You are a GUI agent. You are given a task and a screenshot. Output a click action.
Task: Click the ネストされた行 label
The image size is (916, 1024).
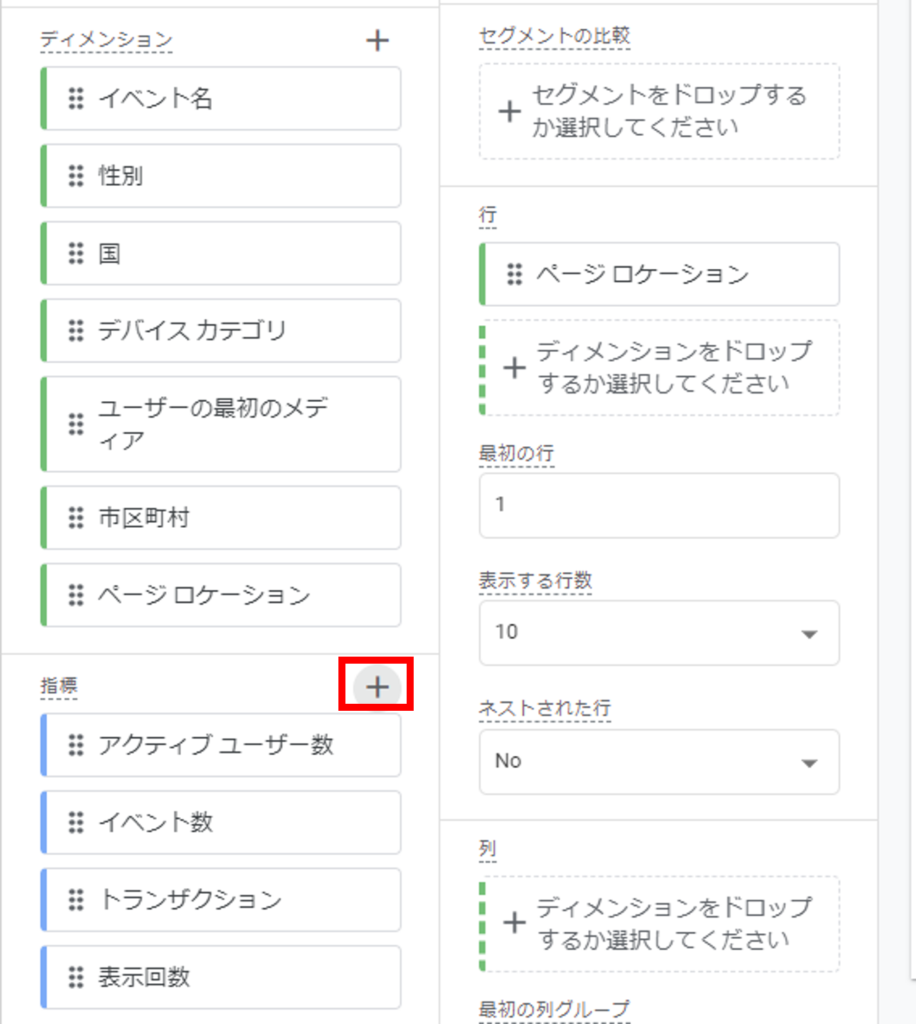pos(545,708)
